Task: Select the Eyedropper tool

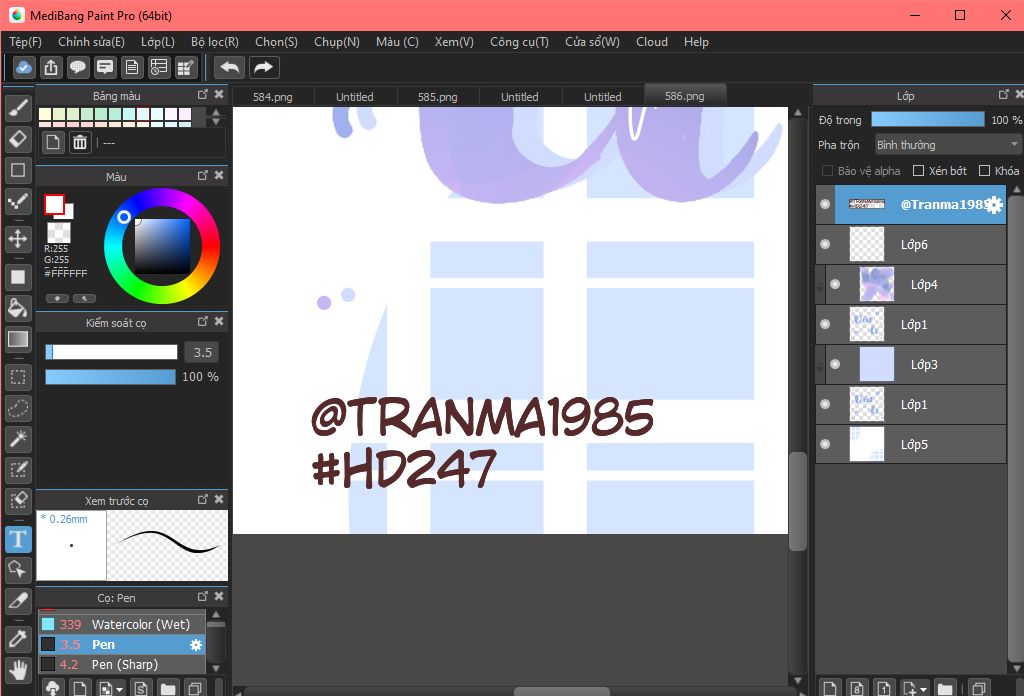Action: pyautogui.click(x=18, y=639)
